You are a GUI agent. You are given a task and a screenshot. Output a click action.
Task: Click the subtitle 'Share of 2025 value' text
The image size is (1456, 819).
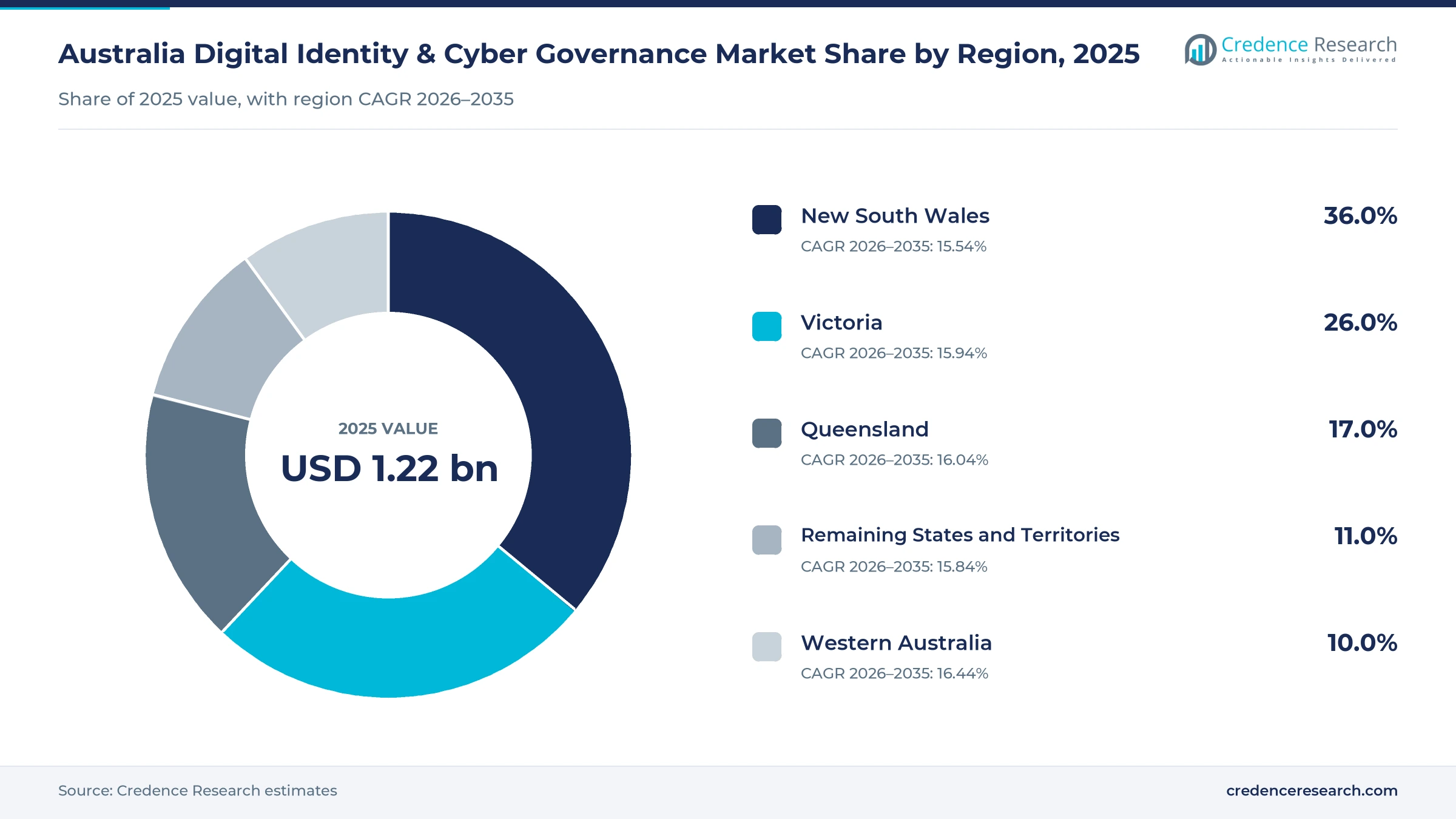click(286, 99)
